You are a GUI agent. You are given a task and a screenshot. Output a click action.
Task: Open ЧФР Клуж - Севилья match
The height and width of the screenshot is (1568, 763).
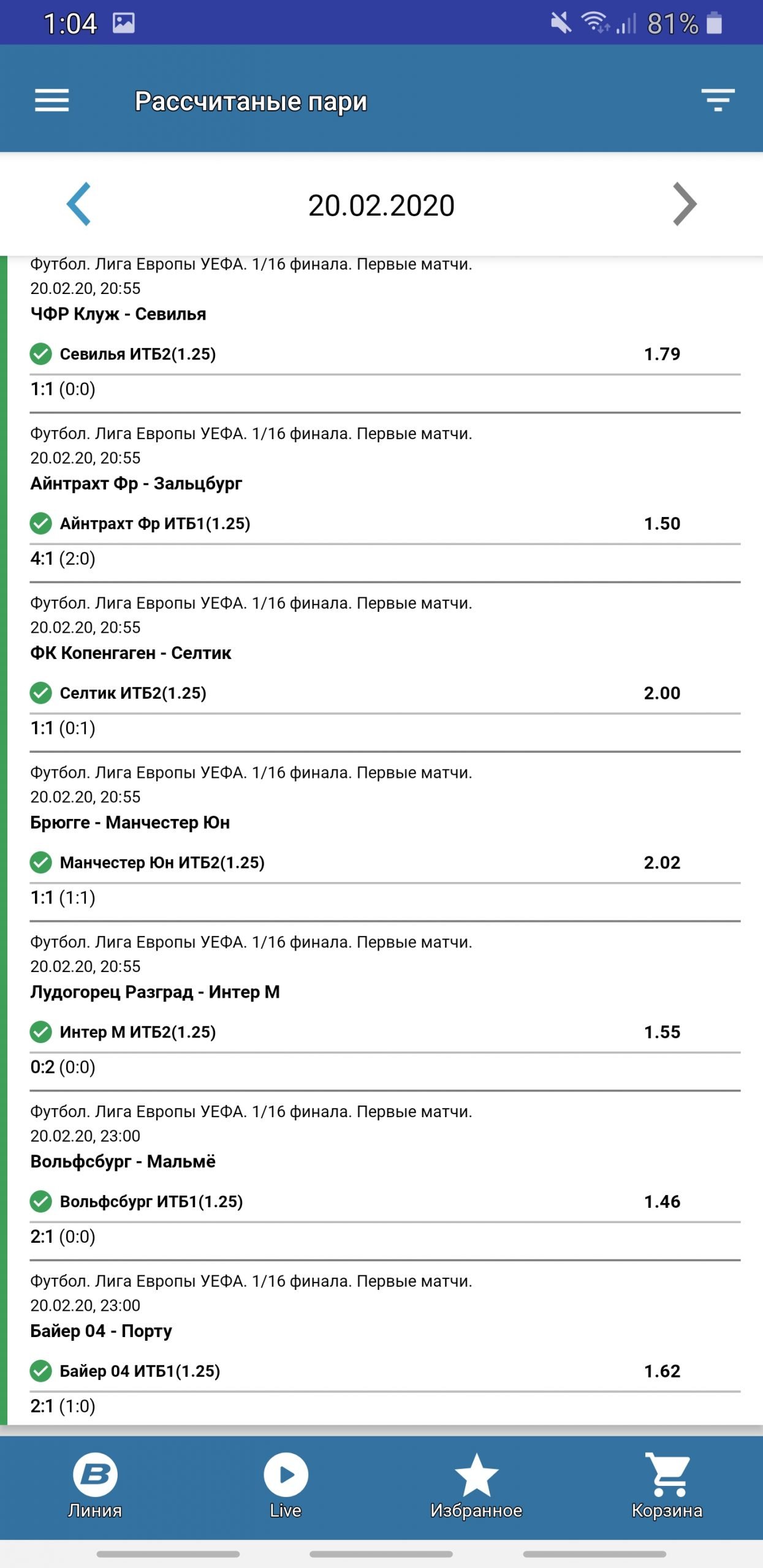[118, 314]
